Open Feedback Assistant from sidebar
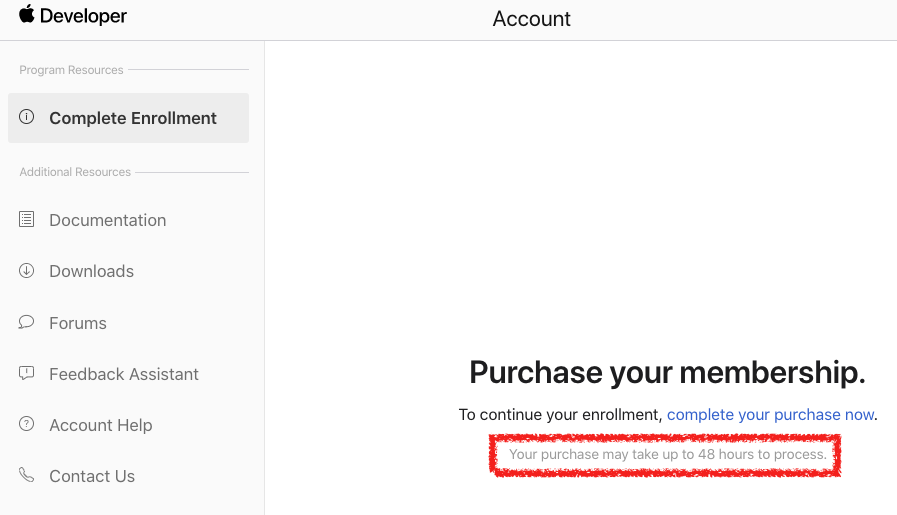This screenshot has height=515, width=897. pyautogui.click(x=124, y=374)
